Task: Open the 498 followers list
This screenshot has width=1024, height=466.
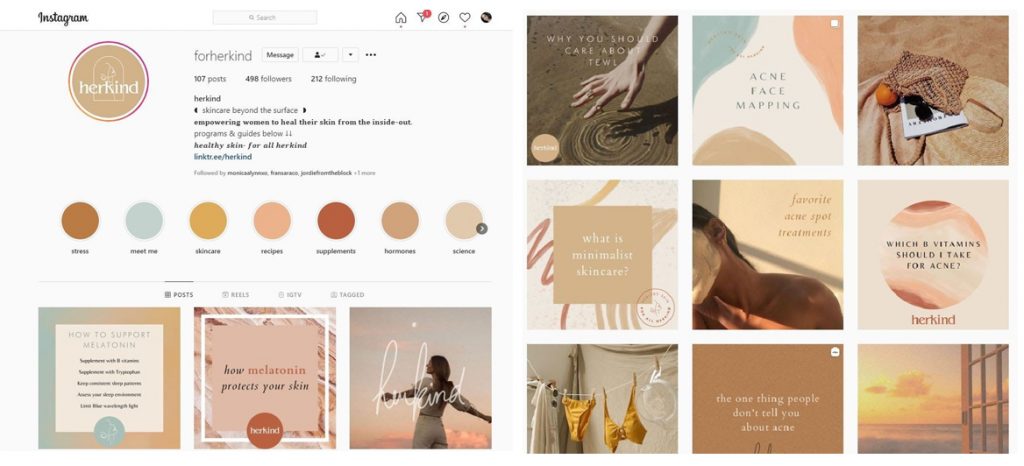Action: (268, 79)
